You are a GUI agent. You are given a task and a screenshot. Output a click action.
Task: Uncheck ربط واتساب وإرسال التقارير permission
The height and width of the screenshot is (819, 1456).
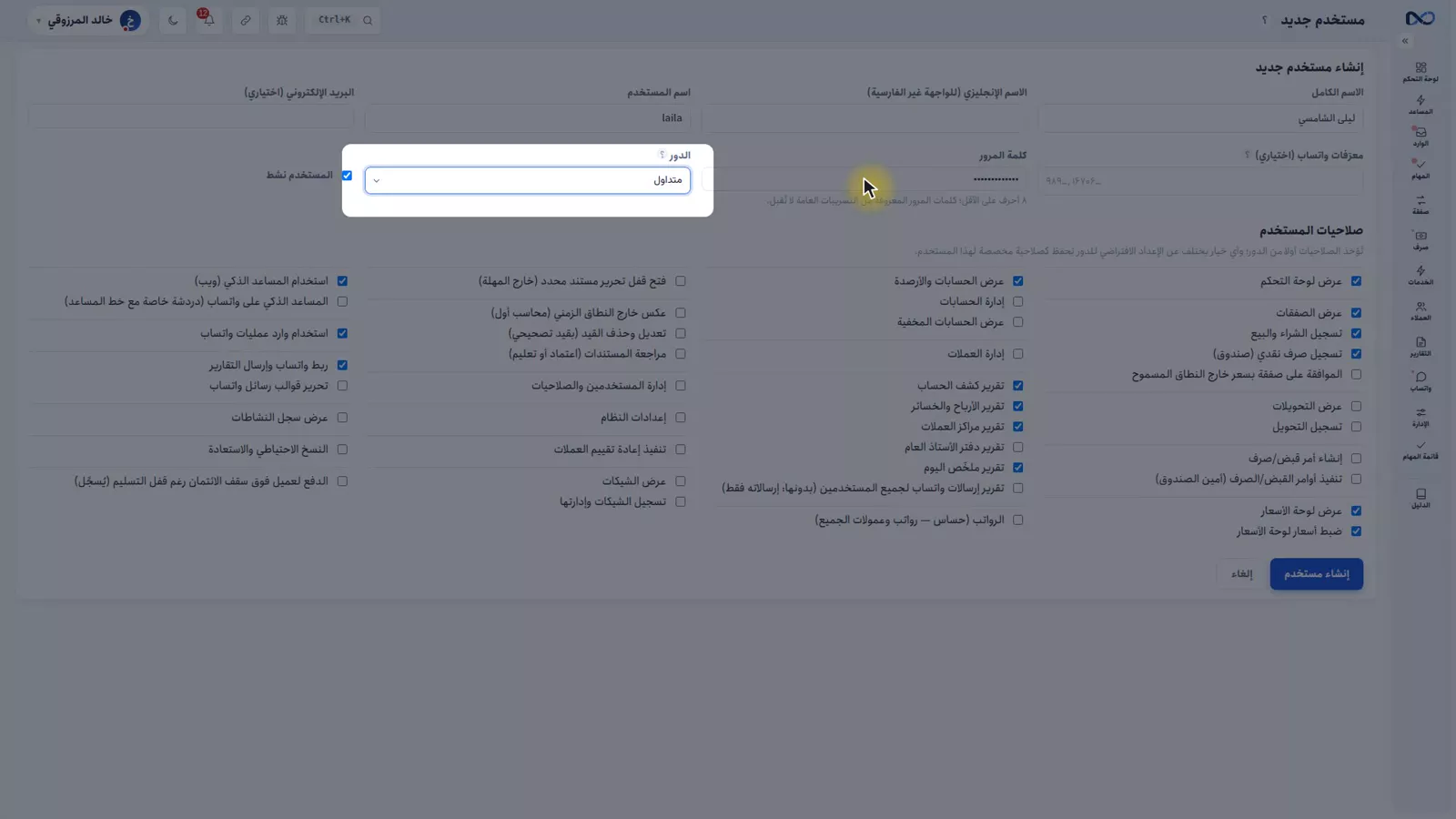[342, 365]
